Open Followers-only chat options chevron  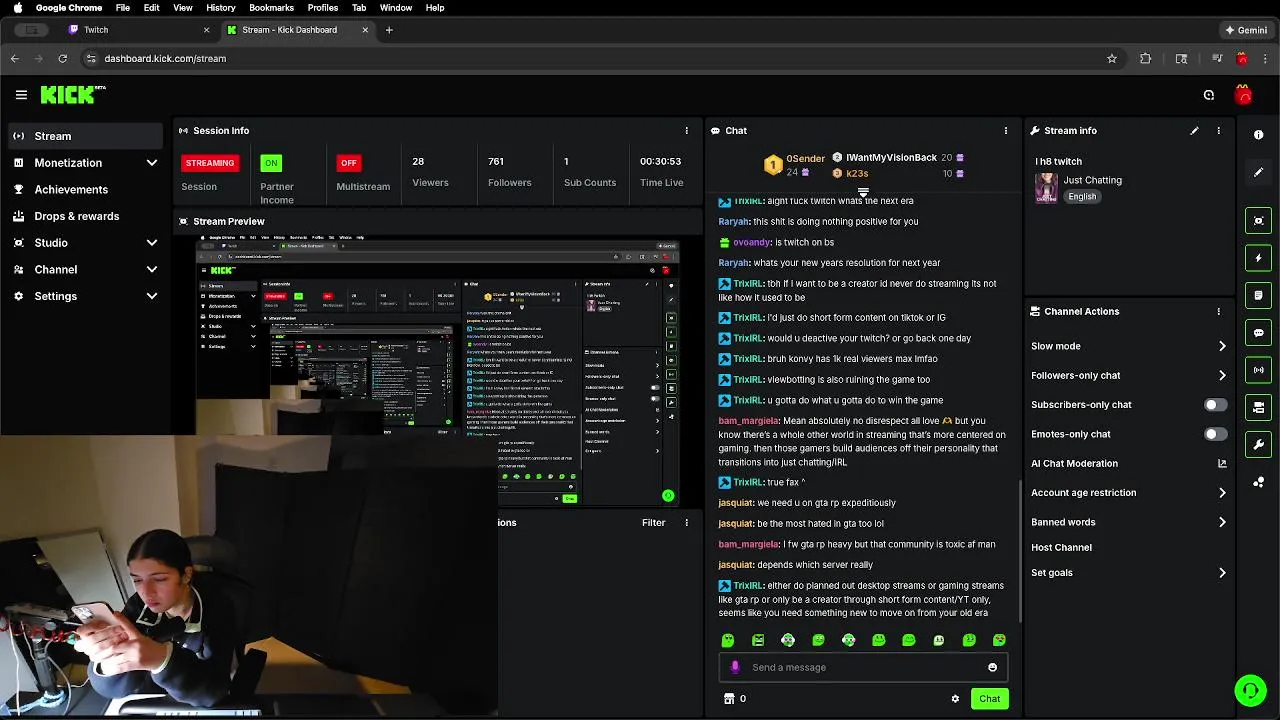point(1222,376)
